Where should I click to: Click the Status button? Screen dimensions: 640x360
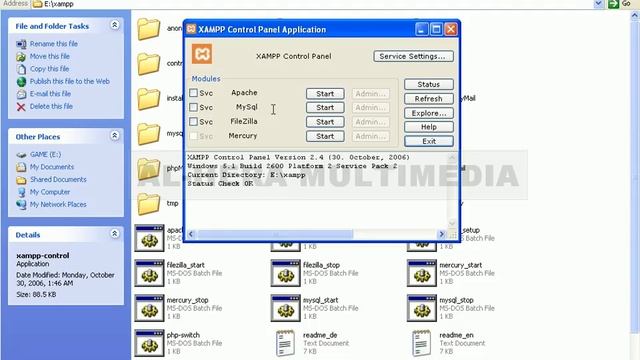point(429,84)
